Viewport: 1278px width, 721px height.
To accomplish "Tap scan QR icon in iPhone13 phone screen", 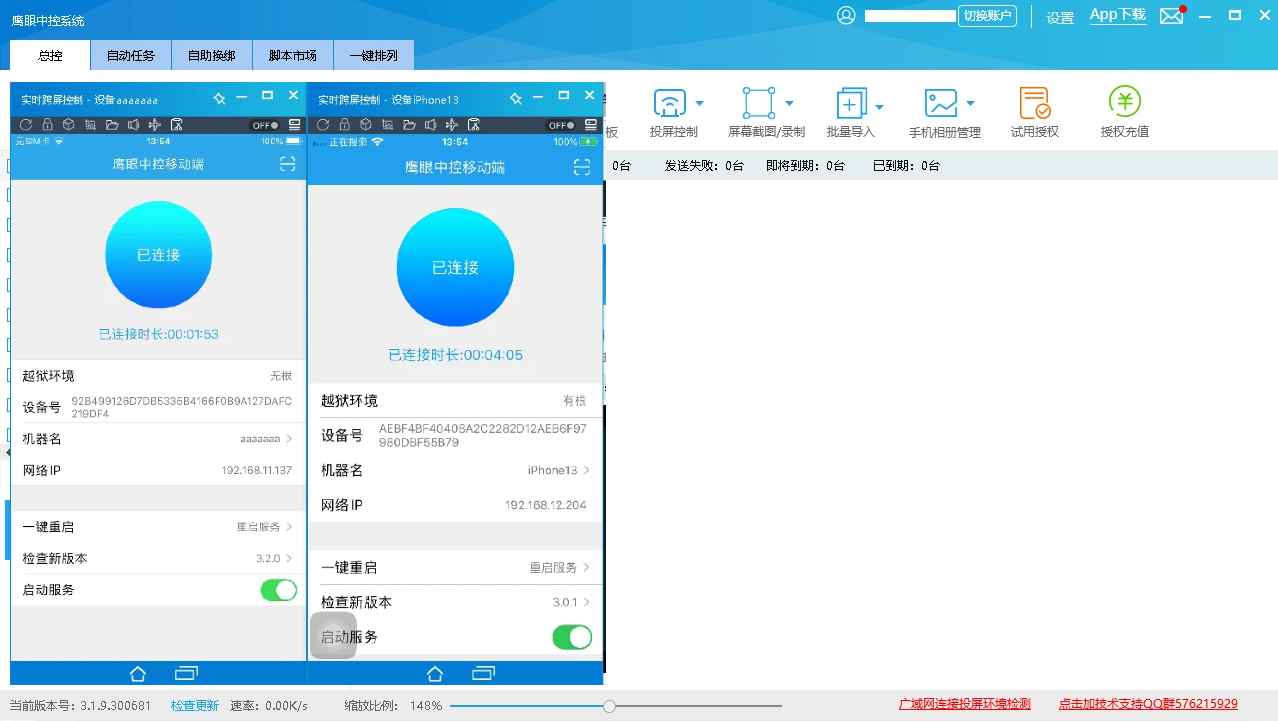I will coord(582,167).
